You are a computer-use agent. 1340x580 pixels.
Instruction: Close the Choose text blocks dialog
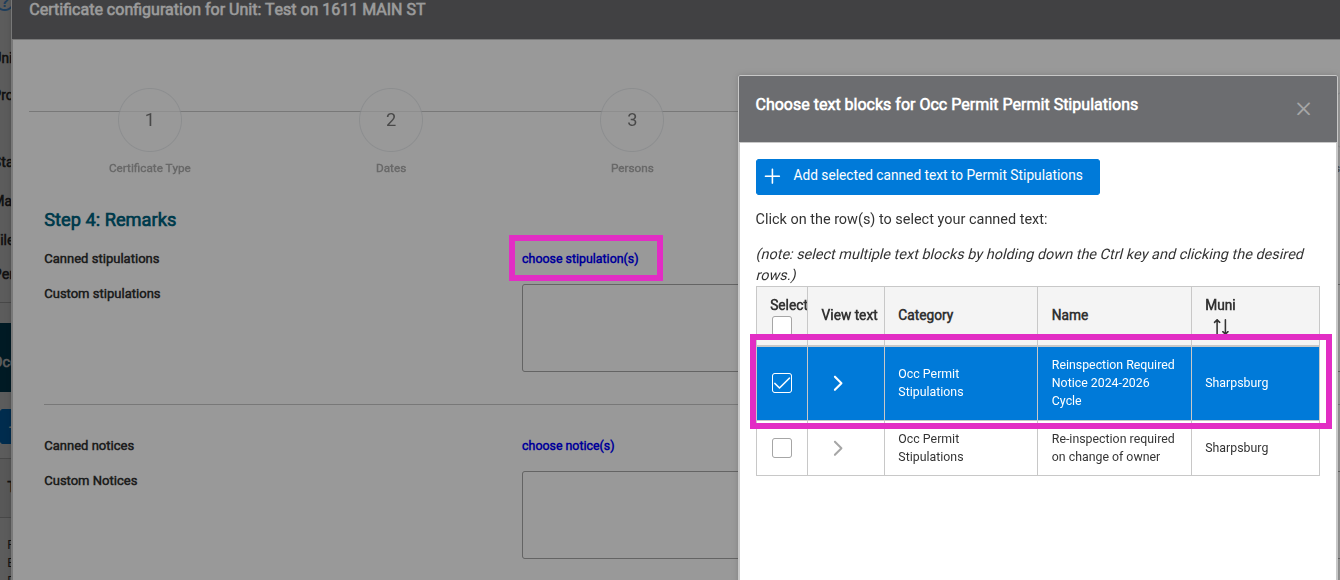tap(1303, 109)
